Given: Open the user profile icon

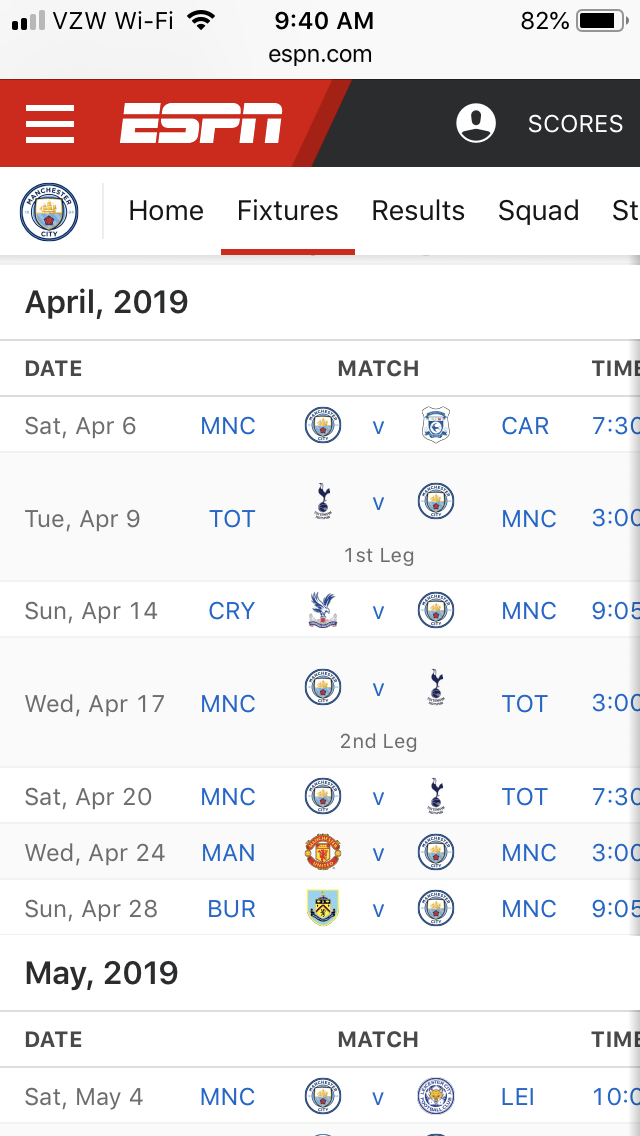Looking at the screenshot, I should tap(476, 123).
